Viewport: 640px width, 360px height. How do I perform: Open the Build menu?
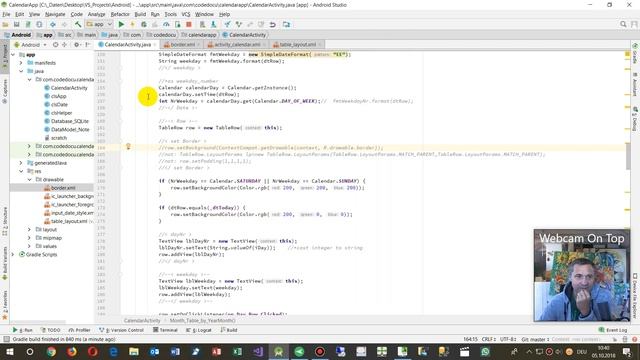pos(140,14)
